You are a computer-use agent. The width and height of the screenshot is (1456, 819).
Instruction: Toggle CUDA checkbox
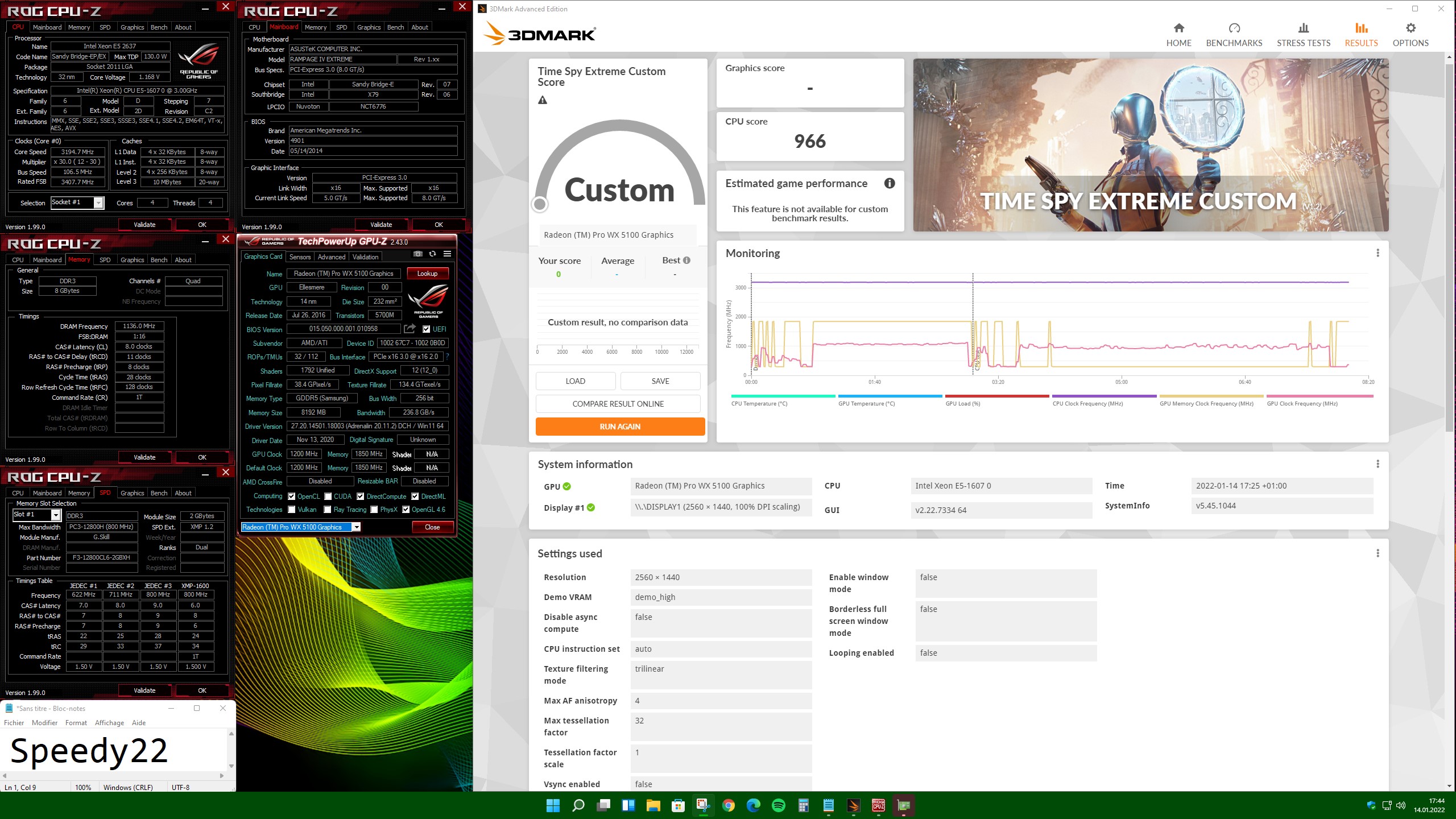[328, 496]
